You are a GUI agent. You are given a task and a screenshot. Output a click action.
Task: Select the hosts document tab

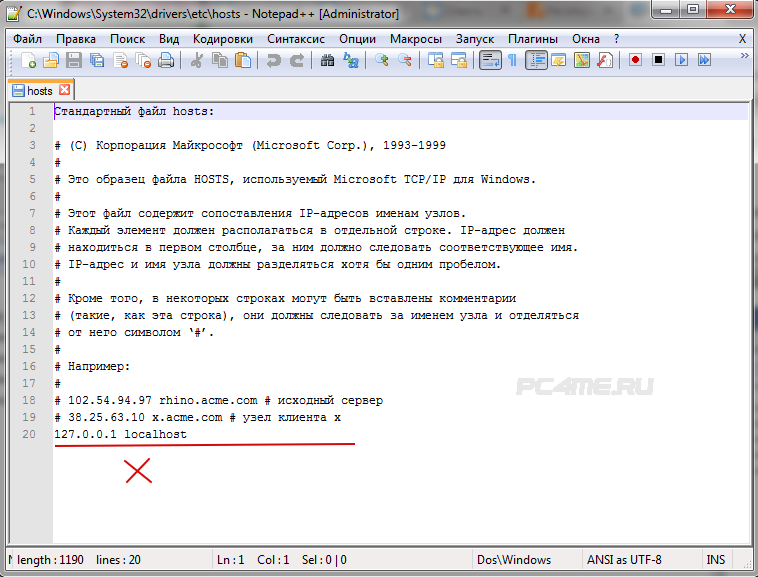pyautogui.click(x=40, y=91)
